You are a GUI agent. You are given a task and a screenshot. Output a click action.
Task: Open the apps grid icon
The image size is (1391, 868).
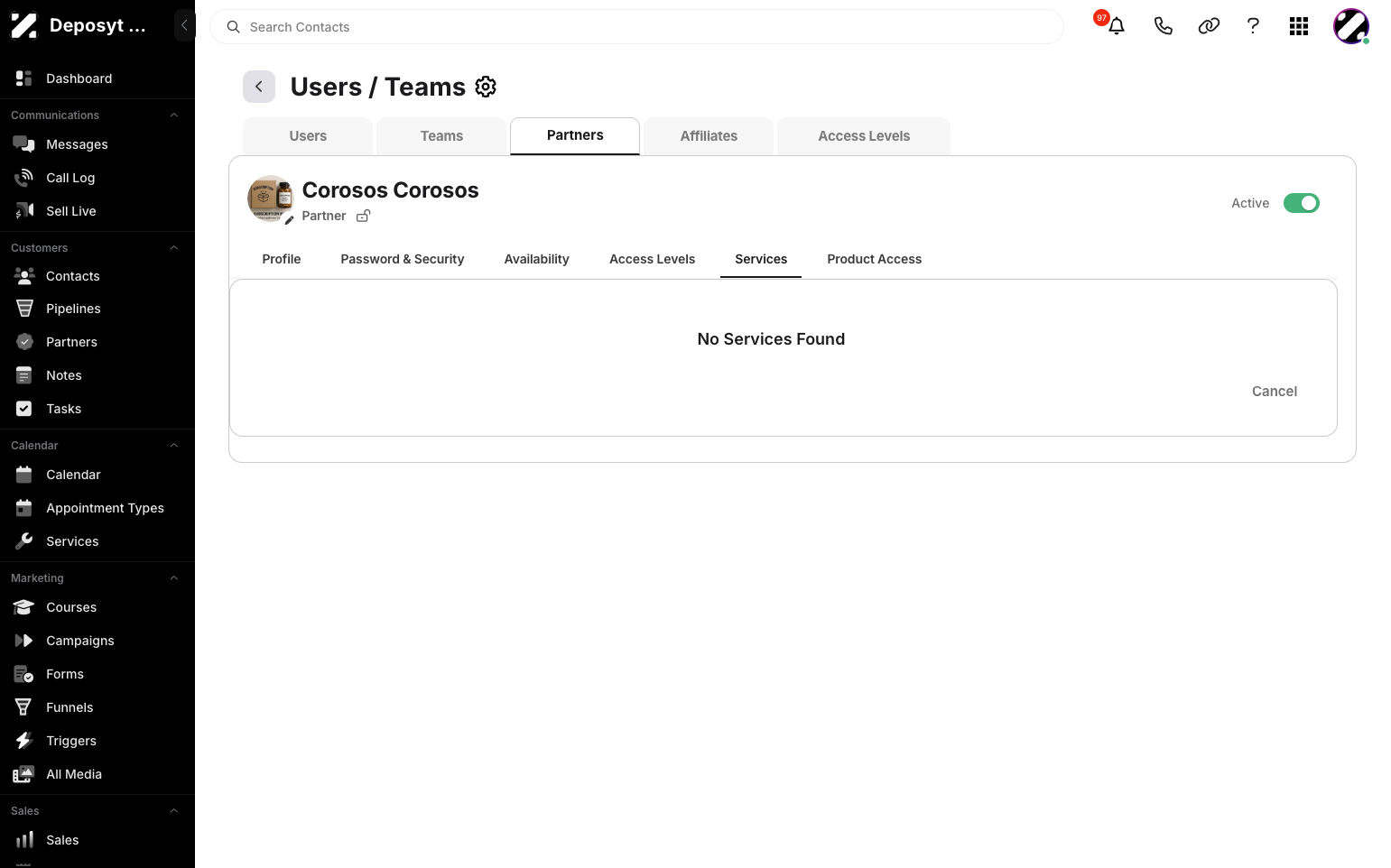(x=1299, y=26)
